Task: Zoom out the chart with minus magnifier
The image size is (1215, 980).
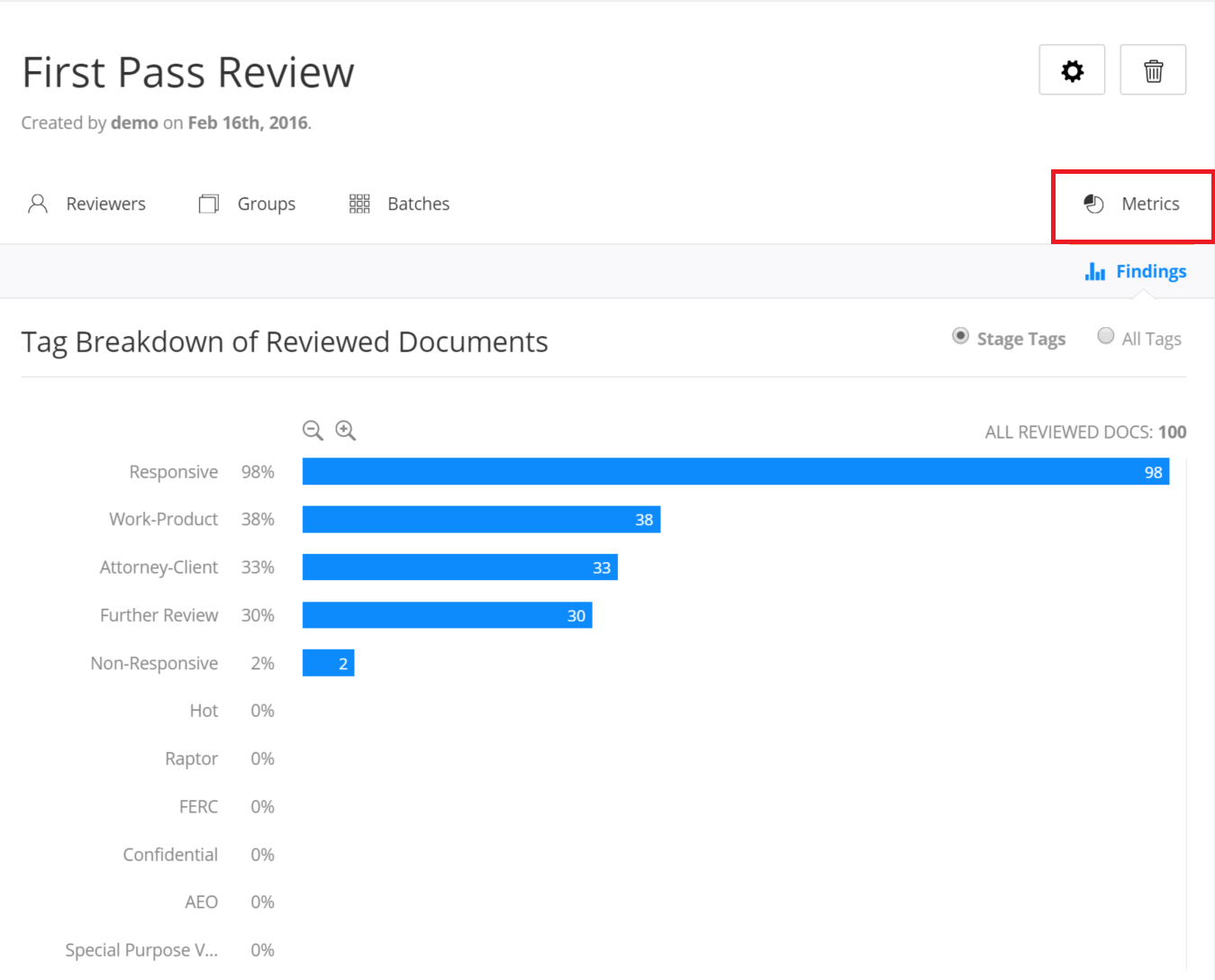Action: [313, 431]
